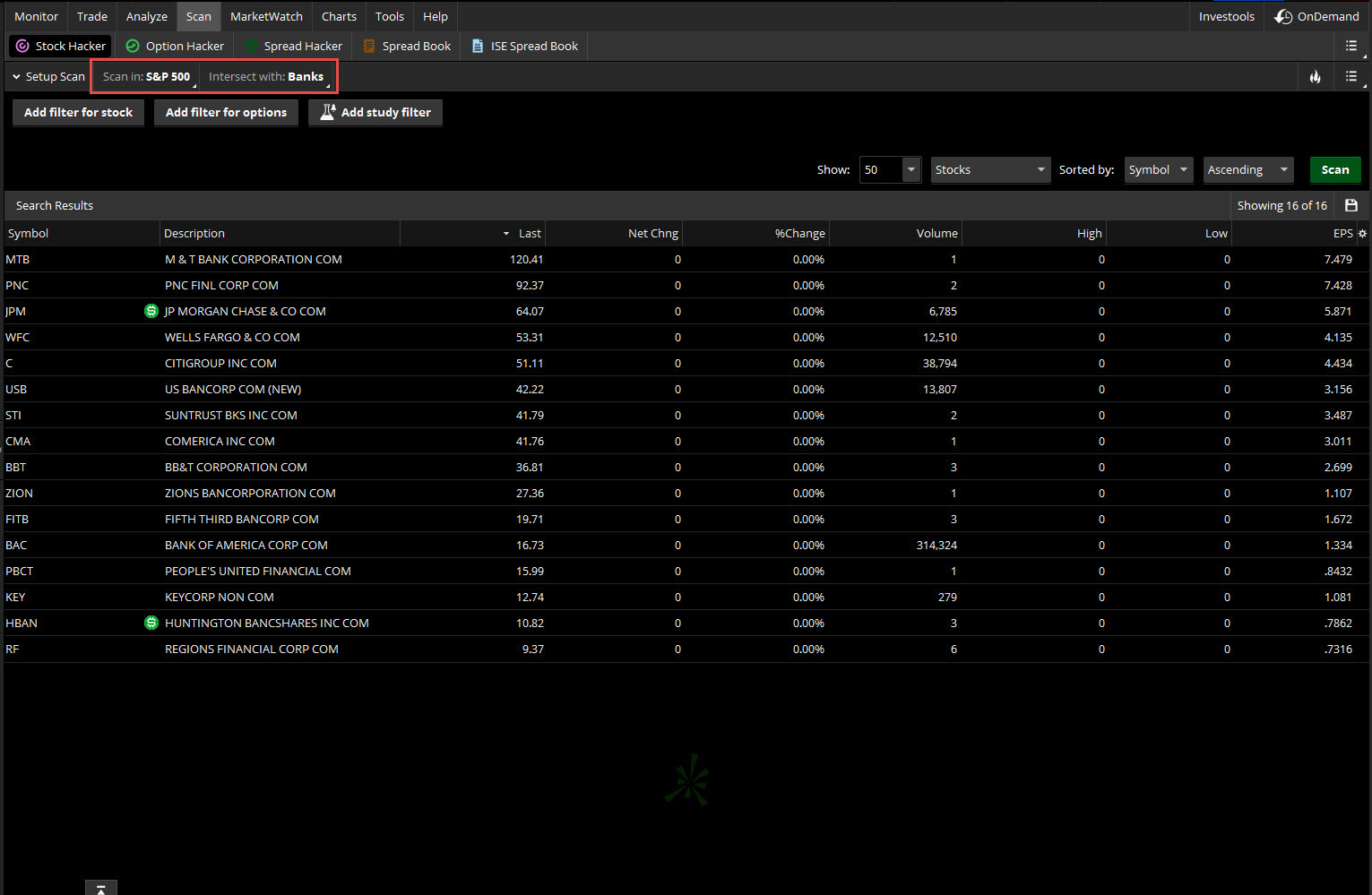The width and height of the screenshot is (1372, 895).
Task: Open the Sorted by Symbol dropdown
Action: point(1159,169)
